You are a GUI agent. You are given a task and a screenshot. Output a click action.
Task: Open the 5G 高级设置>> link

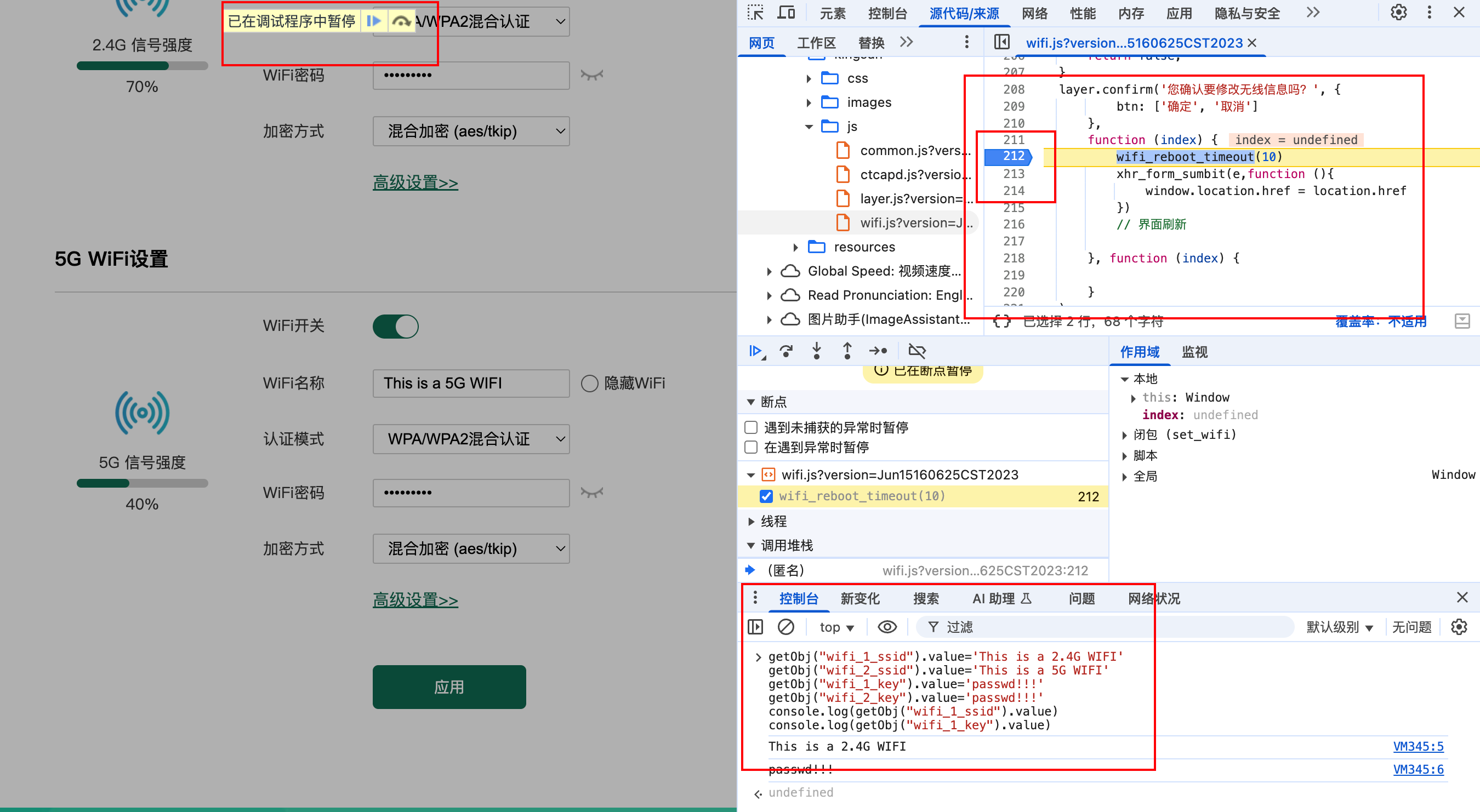coord(415,599)
